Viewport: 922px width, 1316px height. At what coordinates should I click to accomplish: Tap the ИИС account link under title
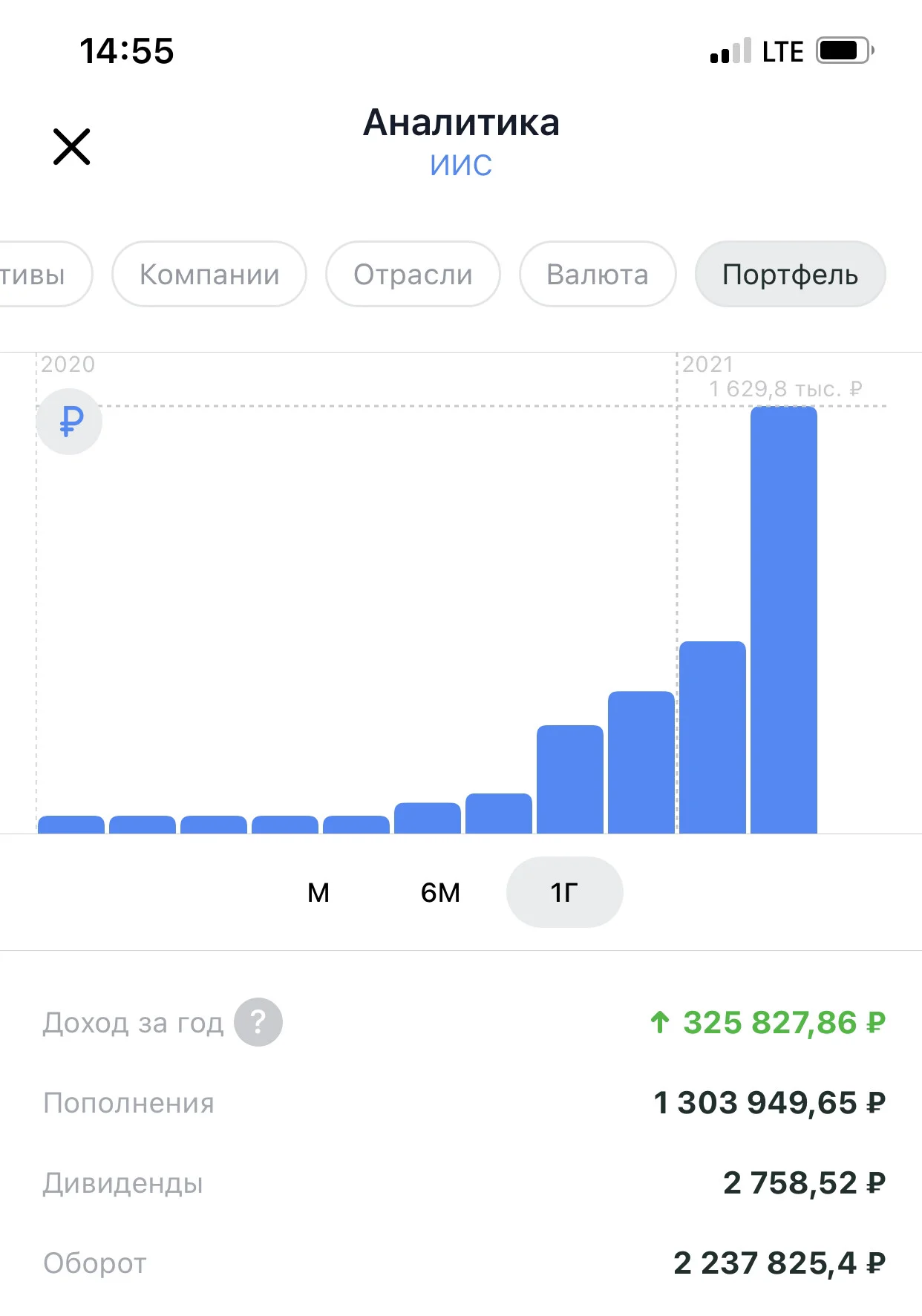[x=461, y=165]
